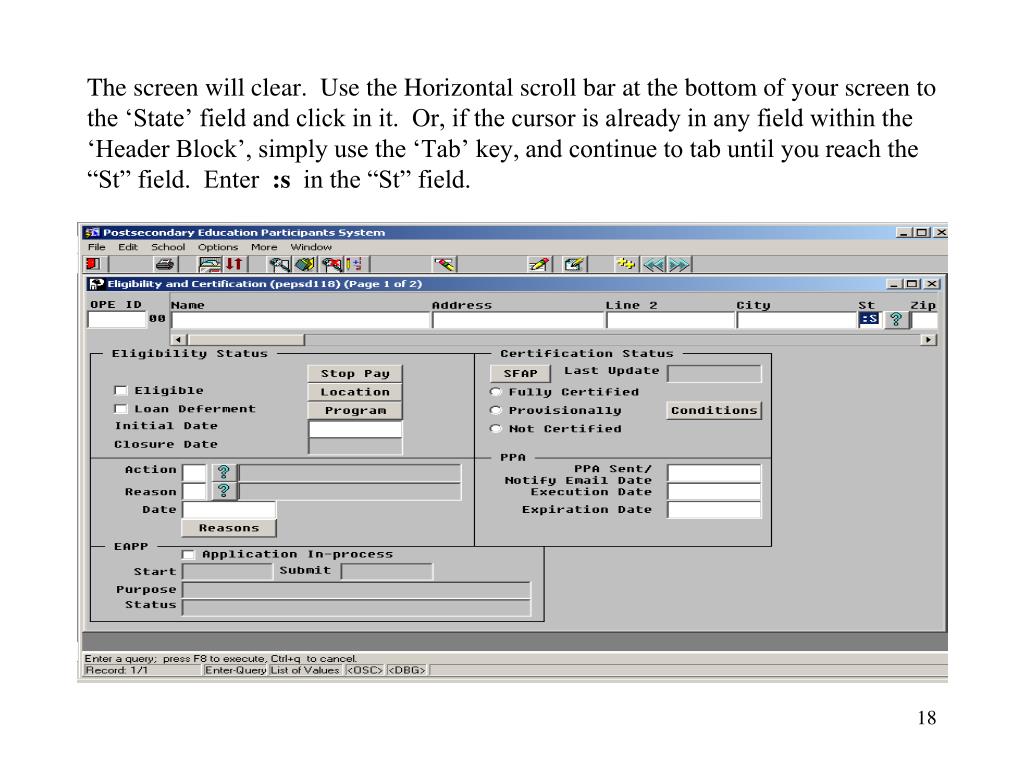Click the next record double-right arrow icon
The image size is (1024, 768).
(679, 265)
